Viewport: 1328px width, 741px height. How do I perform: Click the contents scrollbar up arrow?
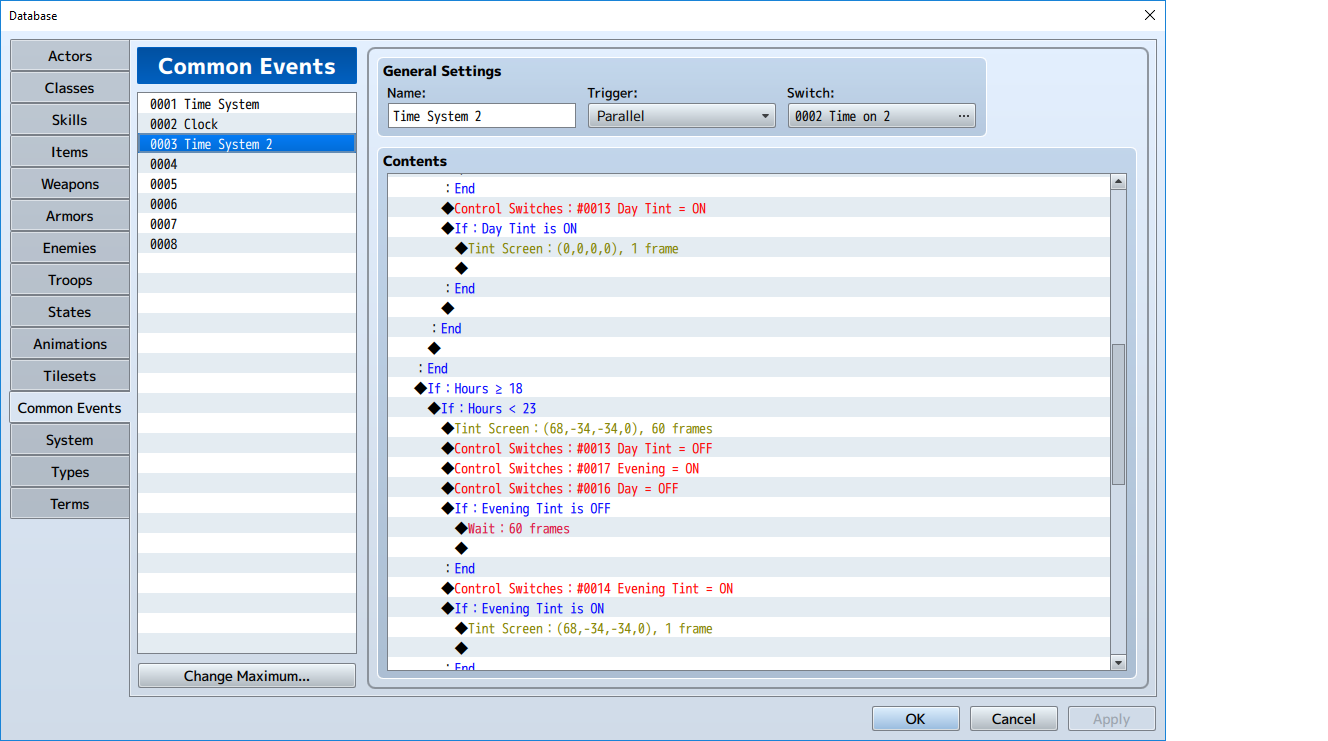1119,182
